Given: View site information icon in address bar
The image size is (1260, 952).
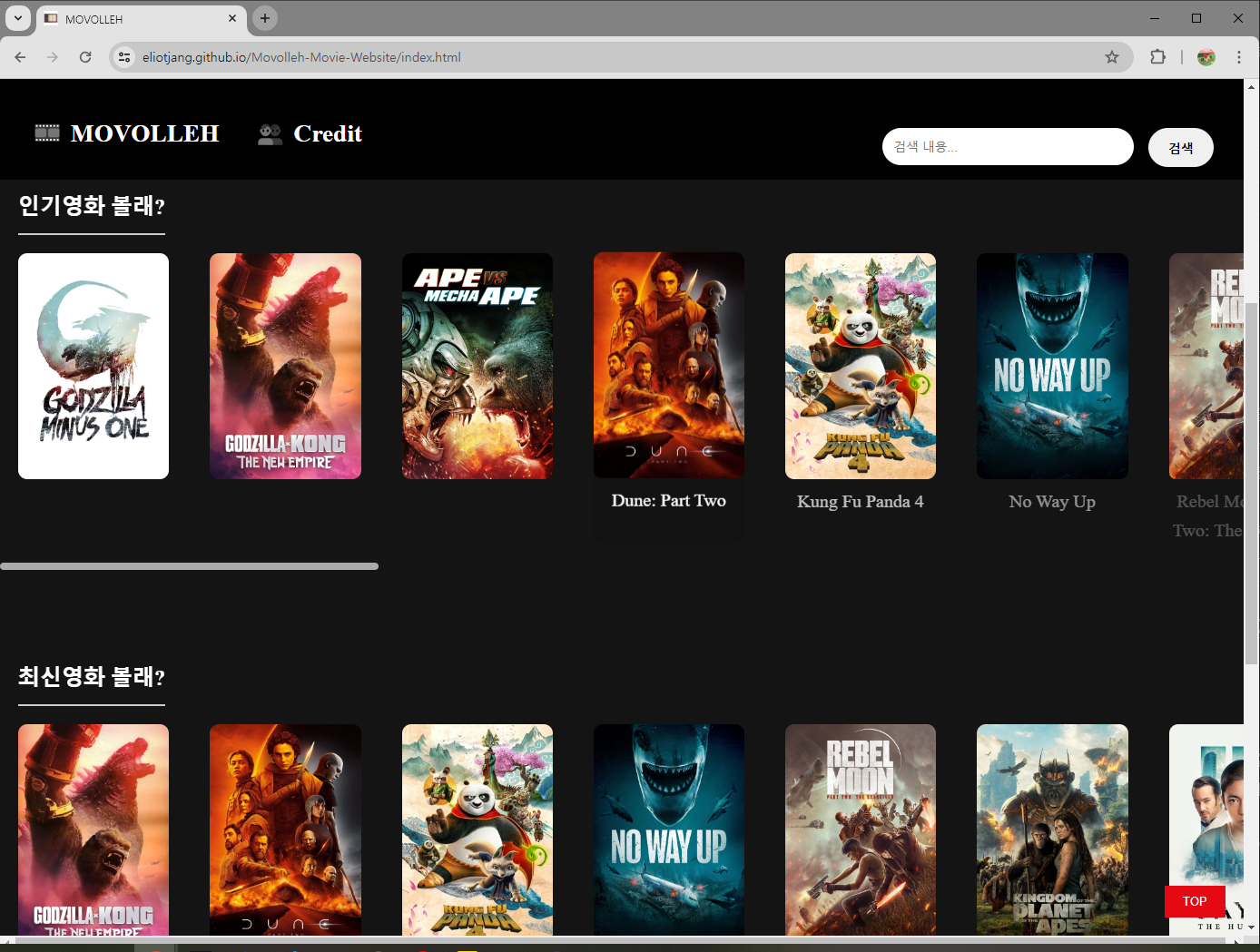Looking at the screenshot, I should [x=124, y=57].
